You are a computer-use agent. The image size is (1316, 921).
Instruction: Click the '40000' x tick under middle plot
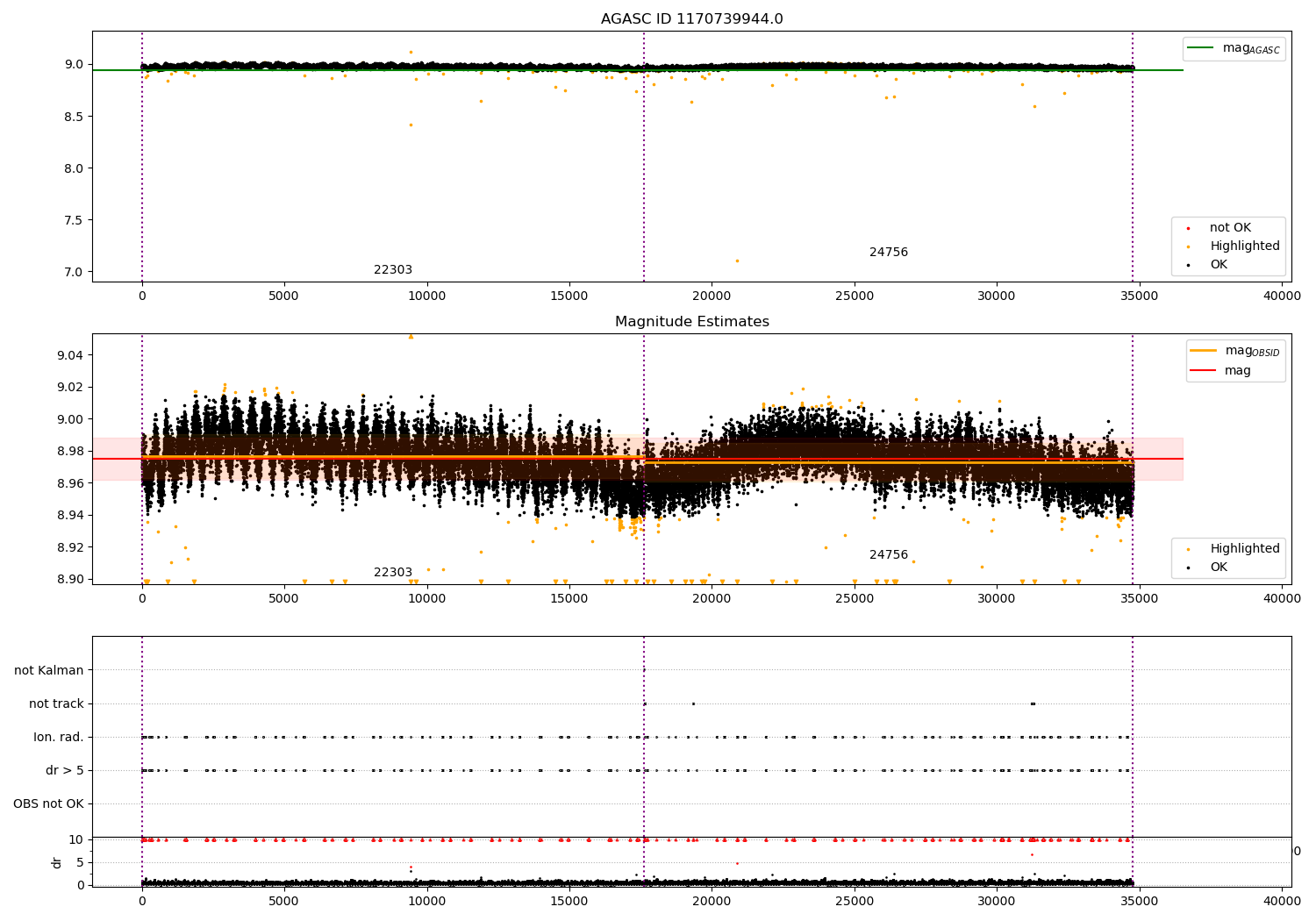click(1282, 599)
